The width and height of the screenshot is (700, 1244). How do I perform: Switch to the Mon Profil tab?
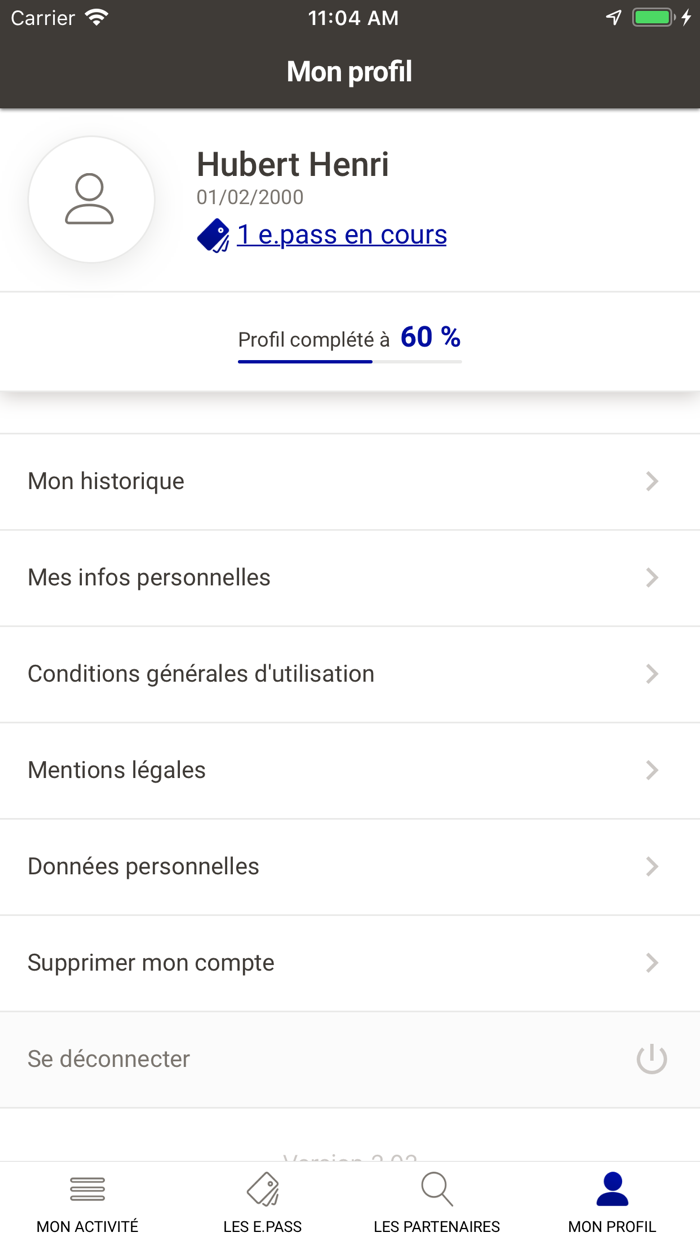(612, 1200)
